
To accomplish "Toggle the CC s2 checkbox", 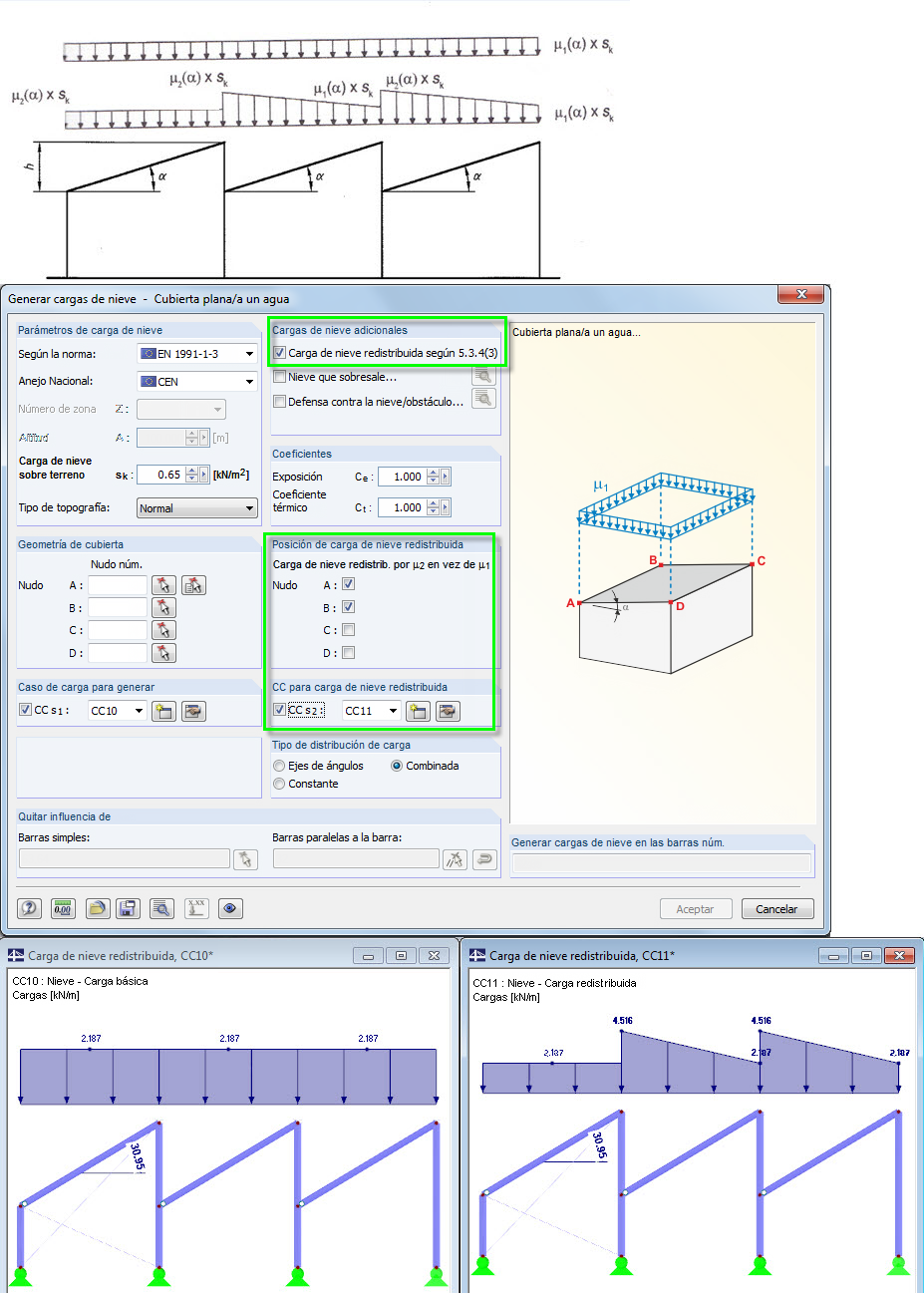I will coord(279,710).
